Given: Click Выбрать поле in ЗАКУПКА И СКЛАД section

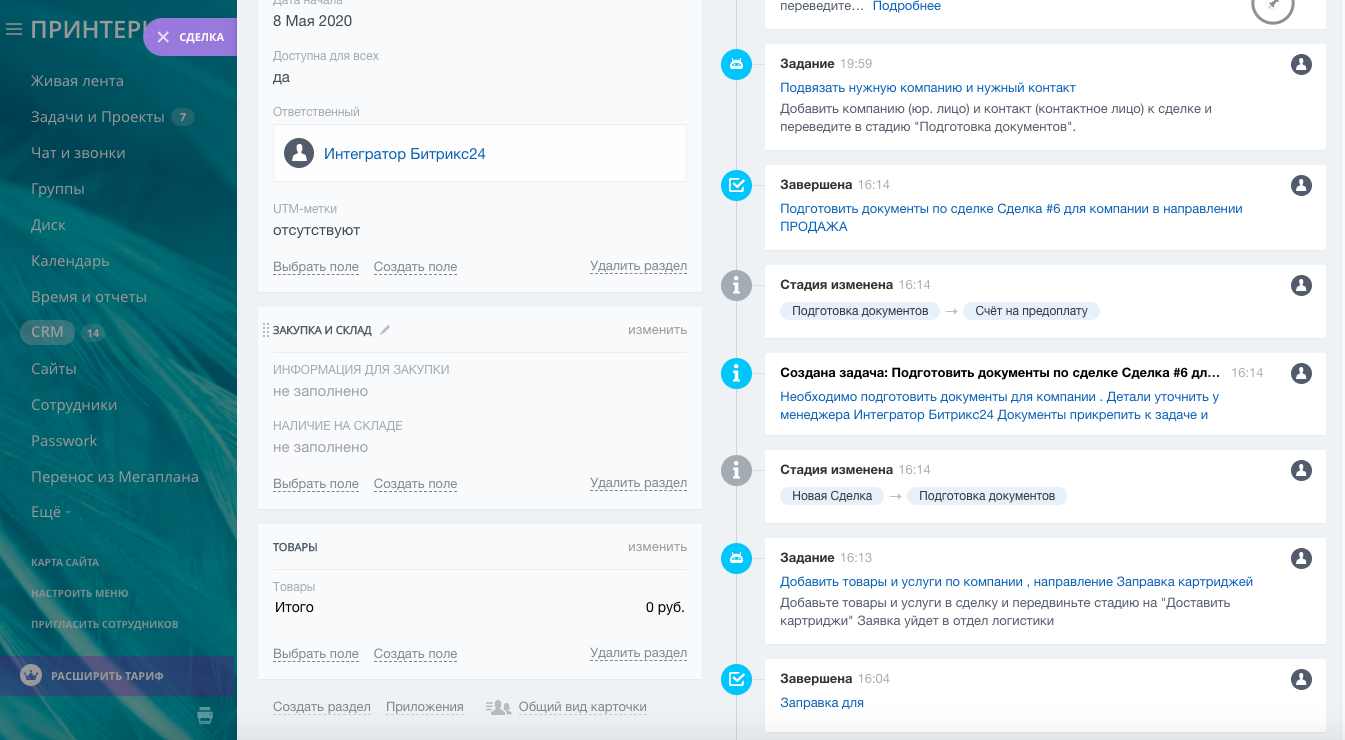Looking at the screenshot, I should pyautogui.click(x=316, y=484).
